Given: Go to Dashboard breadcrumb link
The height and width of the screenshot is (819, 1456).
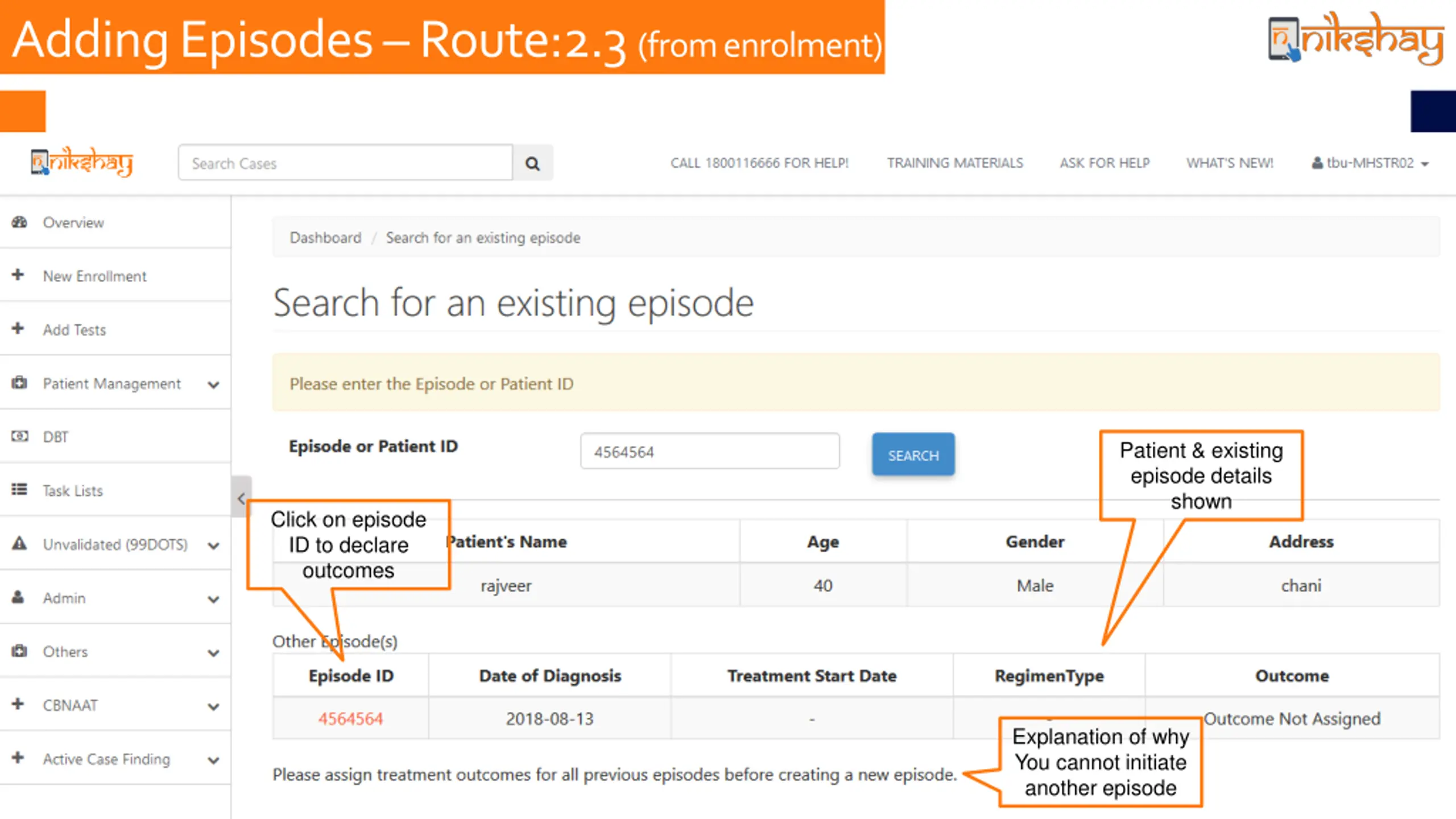Looking at the screenshot, I should (325, 238).
